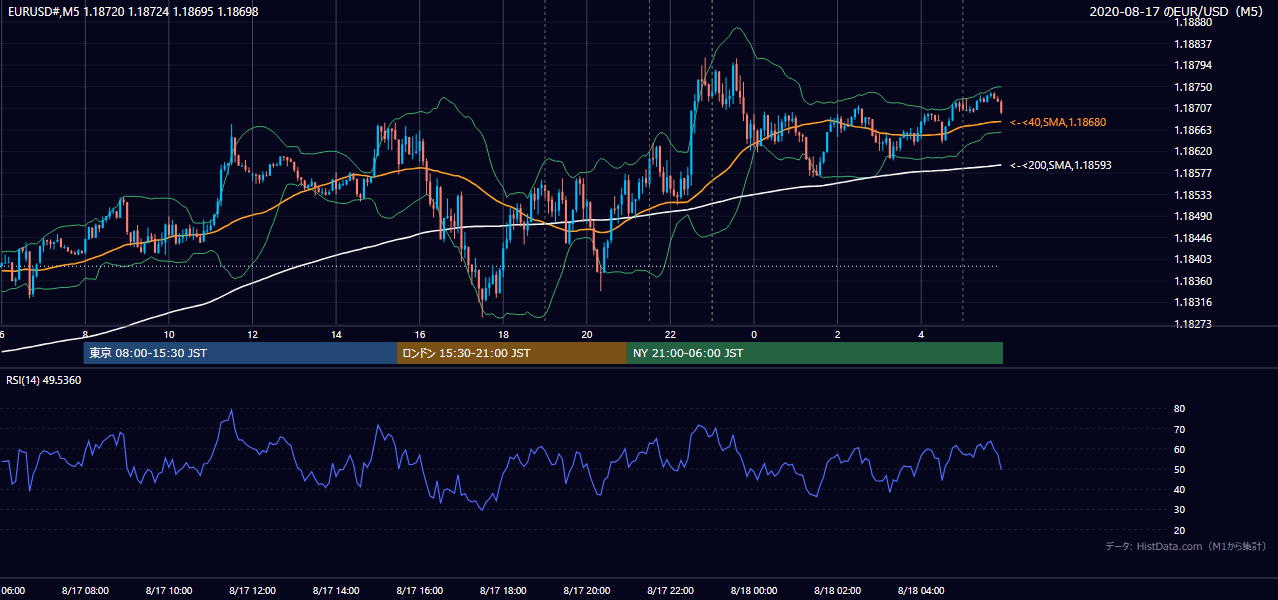Viewport: 1278px width, 600px height.
Task: Click the 8/18 02:00 bottom time label
Action: click(x=838, y=590)
